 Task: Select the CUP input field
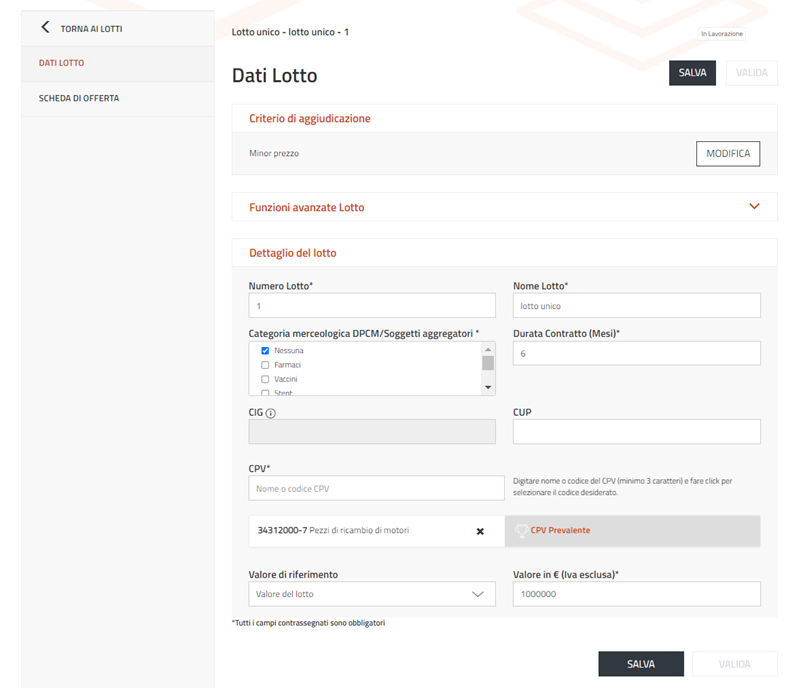coord(636,431)
